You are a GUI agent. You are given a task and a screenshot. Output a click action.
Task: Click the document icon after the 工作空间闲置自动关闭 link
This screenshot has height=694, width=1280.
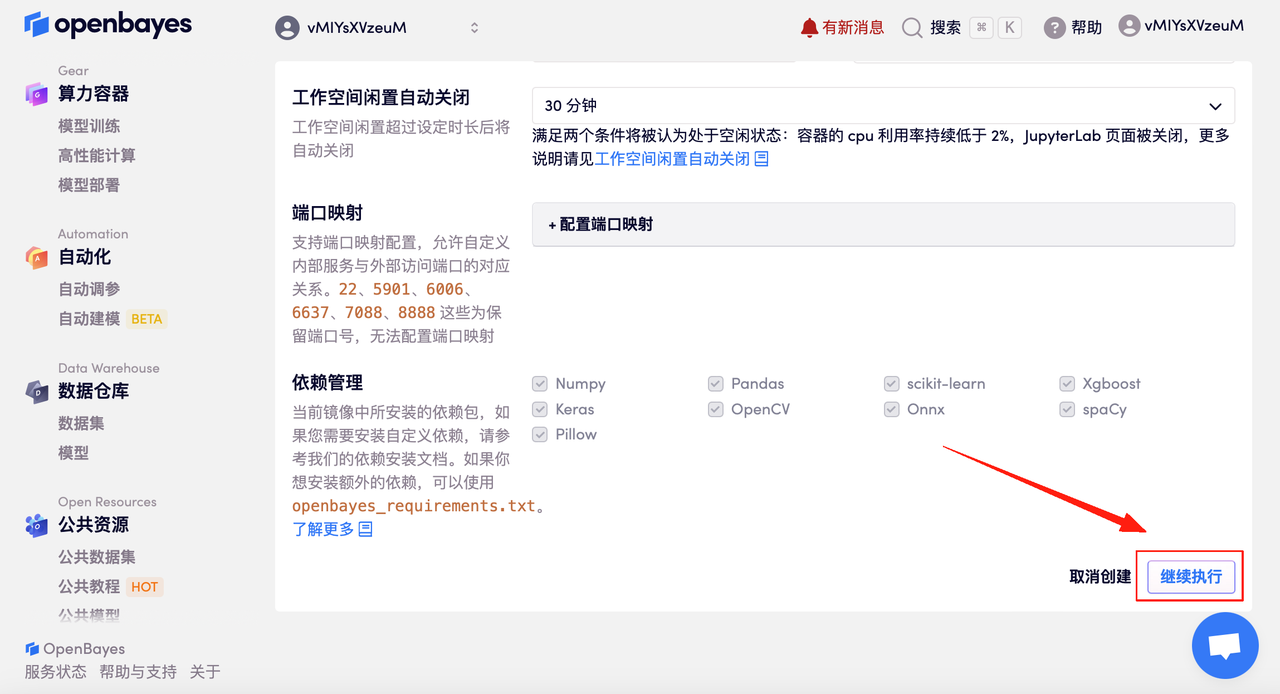click(761, 159)
